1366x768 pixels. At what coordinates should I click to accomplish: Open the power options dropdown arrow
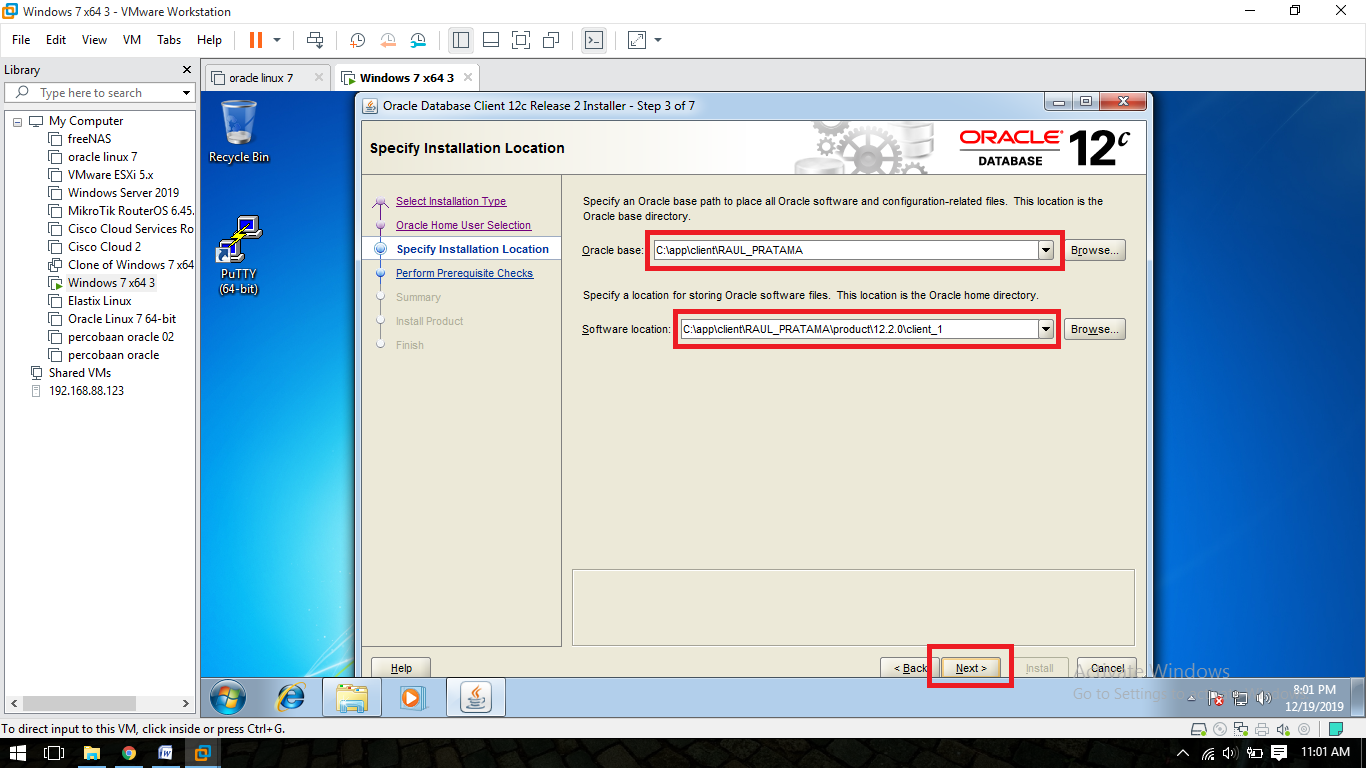point(277,40)
